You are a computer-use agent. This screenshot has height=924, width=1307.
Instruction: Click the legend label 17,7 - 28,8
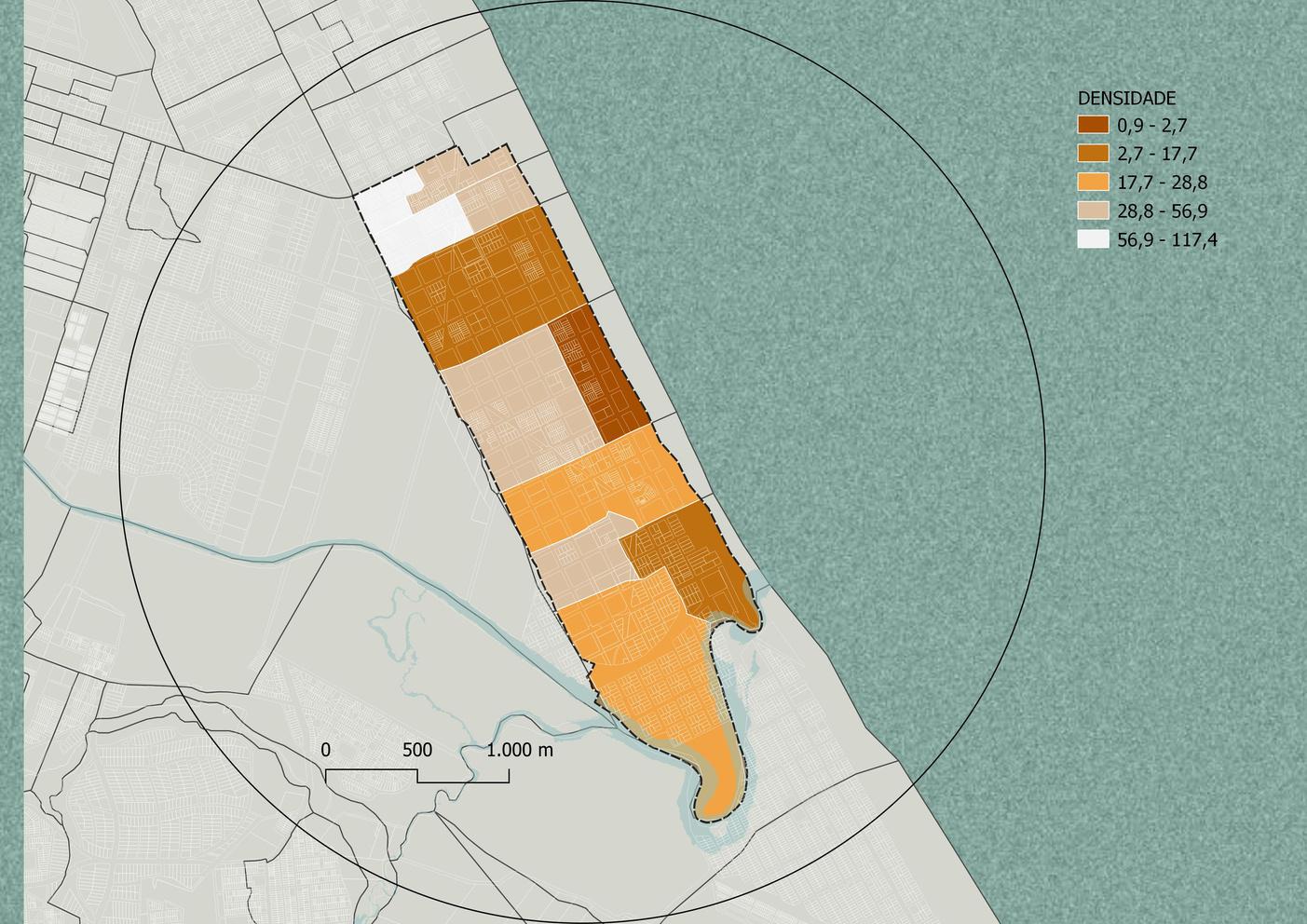pyautogui.click(x=1162, y=183)
